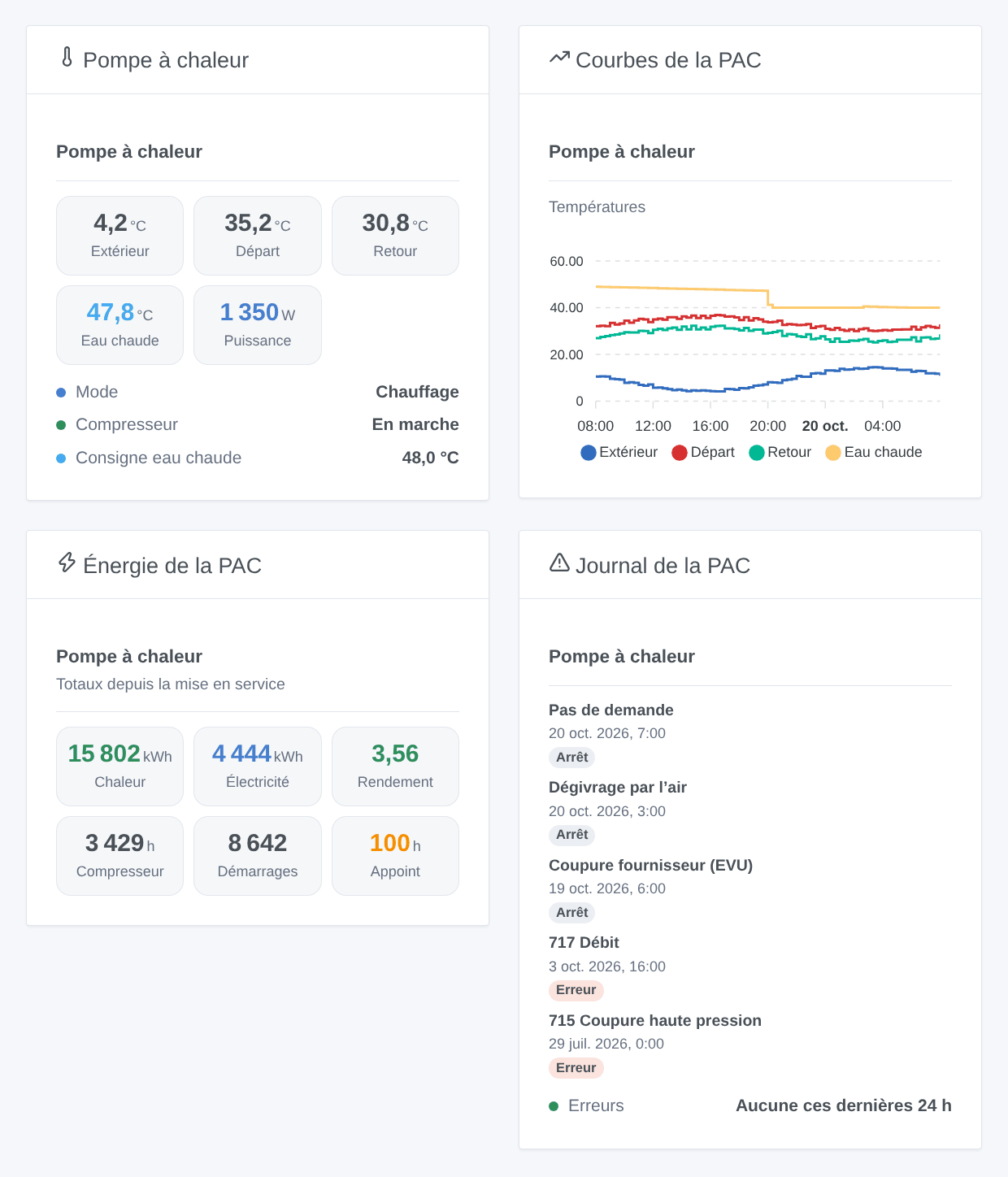
Task: Open the Démarrages 8 642 tile
Action: [258, 856]
